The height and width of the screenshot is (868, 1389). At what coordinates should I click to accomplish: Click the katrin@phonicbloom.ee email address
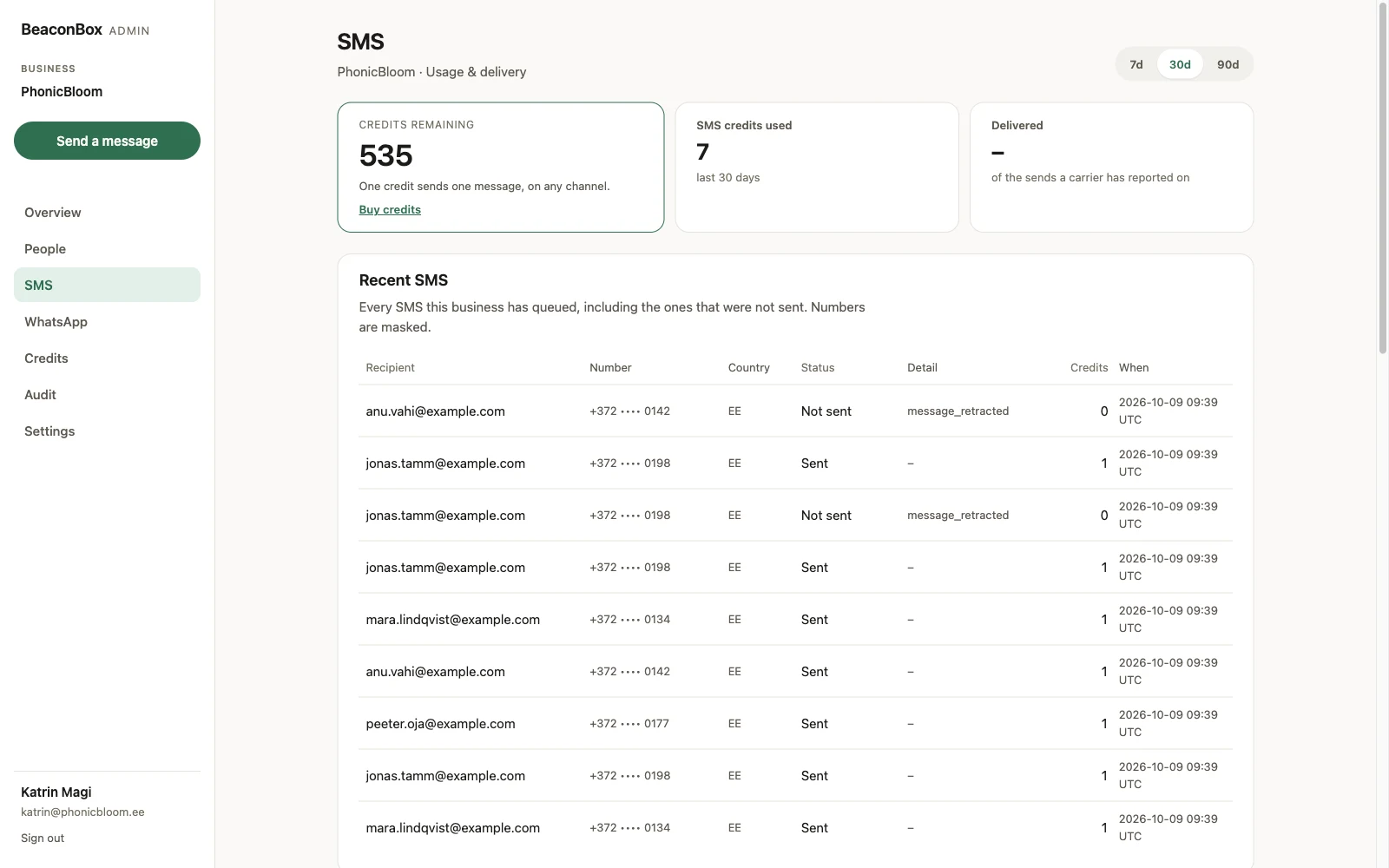82,812
